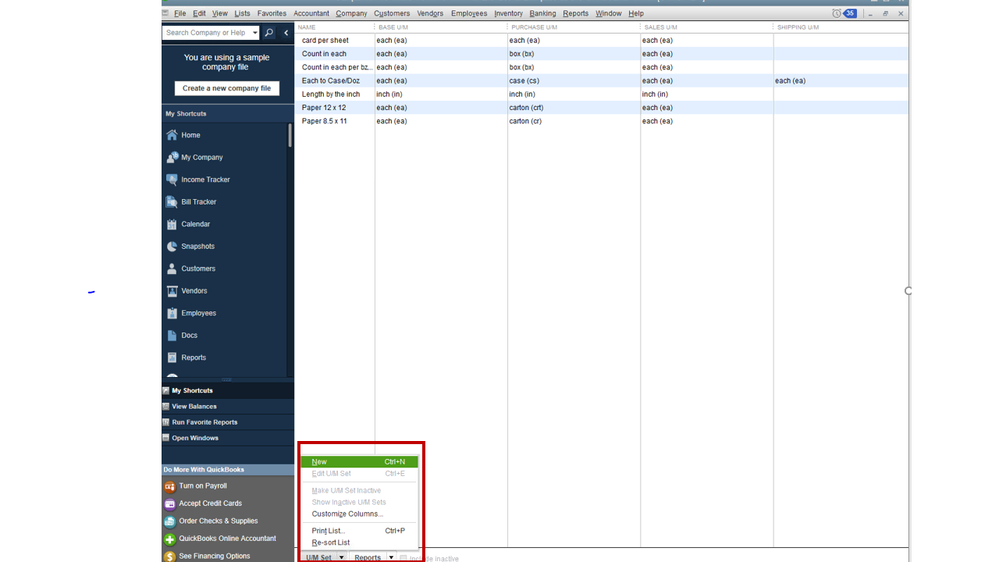Open the Lists menu
This screenshot has width=999, height=562.
(242, 13)
